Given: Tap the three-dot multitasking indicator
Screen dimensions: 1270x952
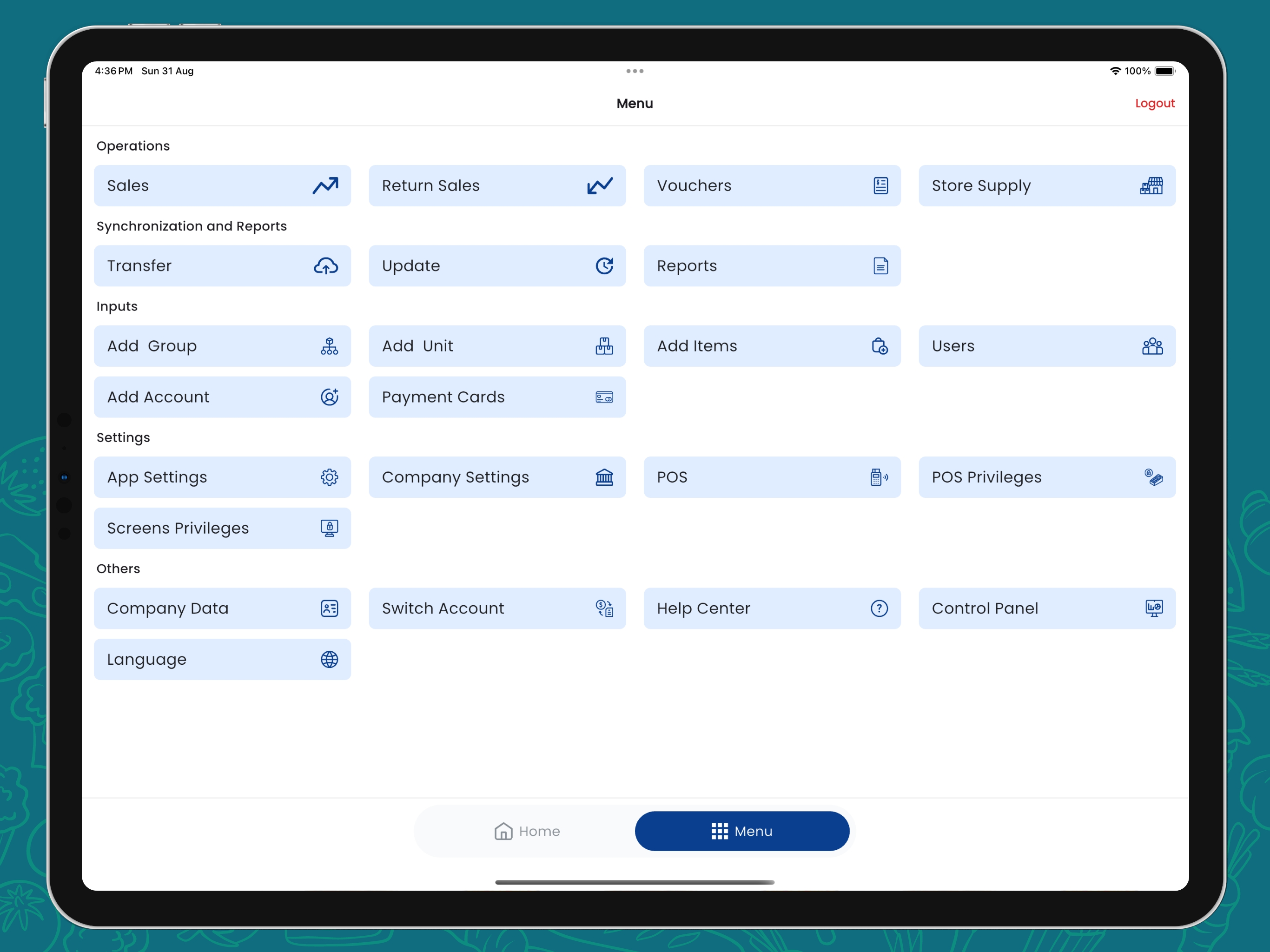Looking at the screenshot, I should coord(635,71).
